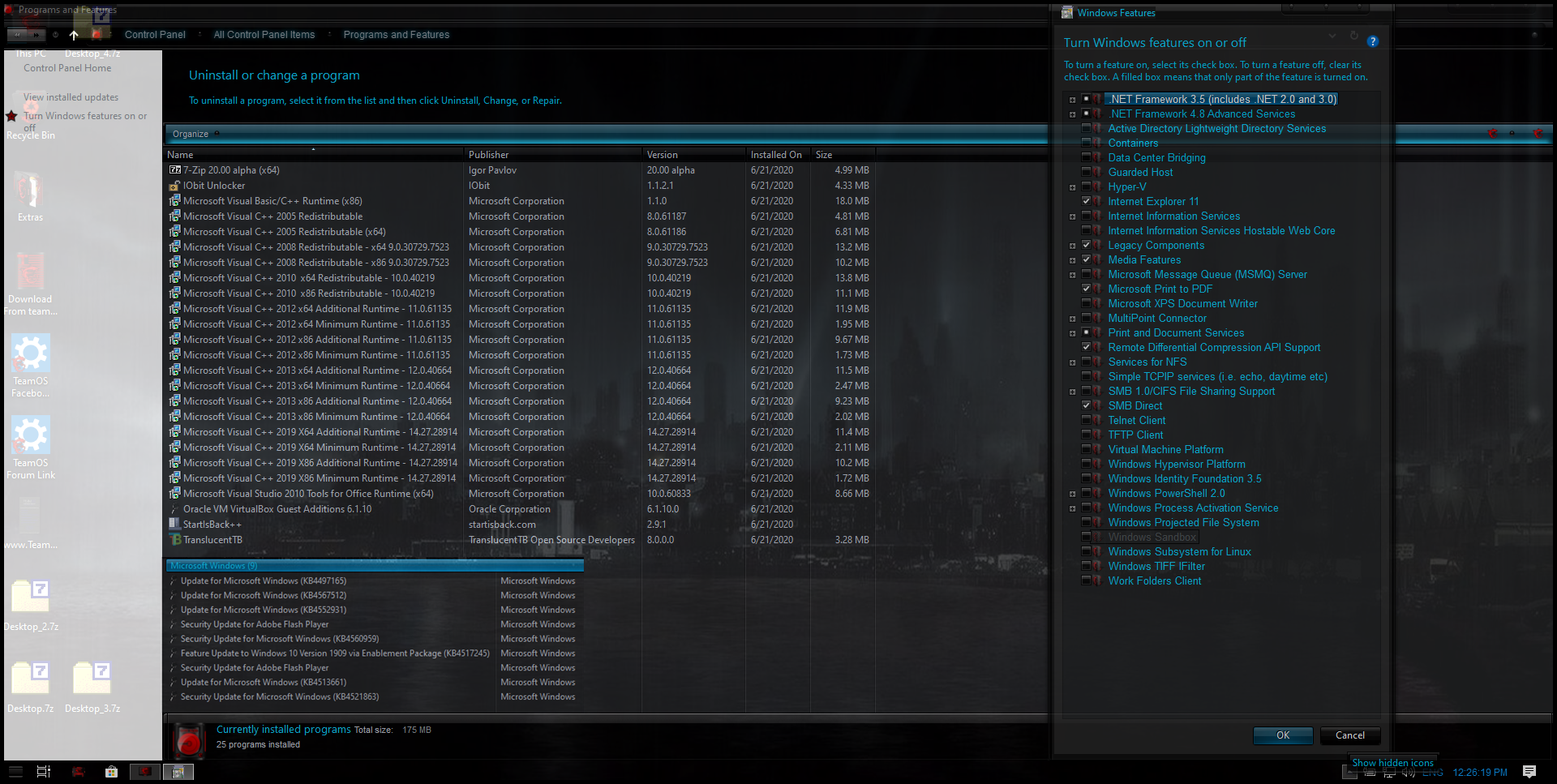Open the Organize dropdown menu
This screenshot has height=784, width=1557.
pos(195,134)
